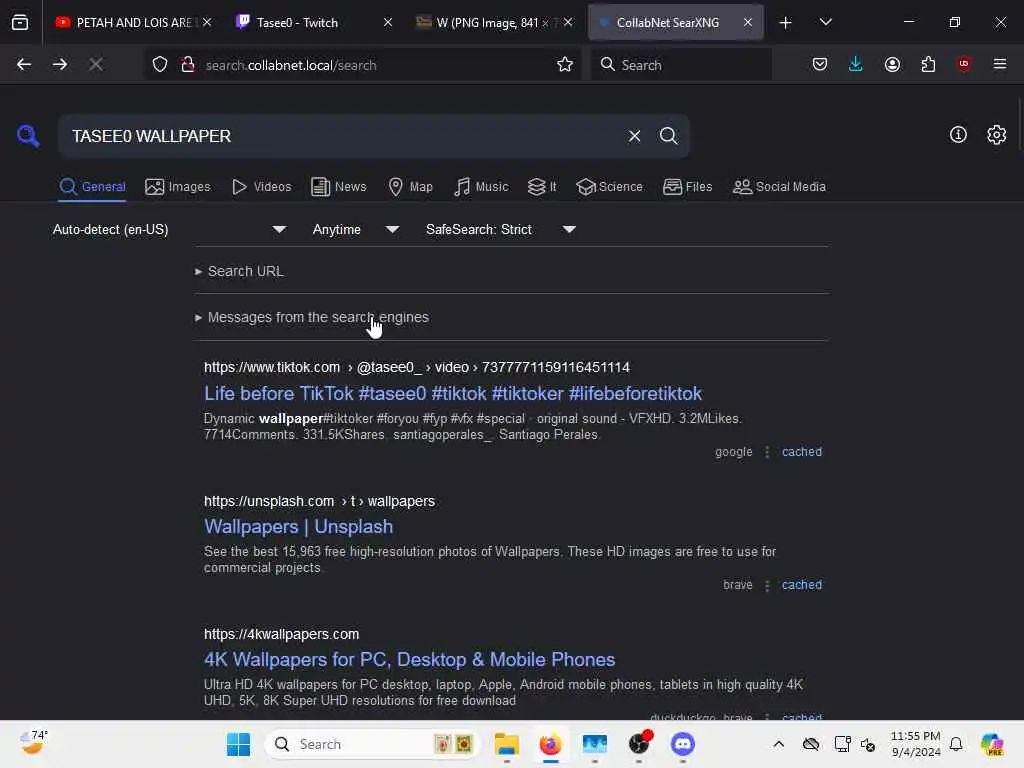
Task: Show Firefox downloads panel
Action: (856, 64)
